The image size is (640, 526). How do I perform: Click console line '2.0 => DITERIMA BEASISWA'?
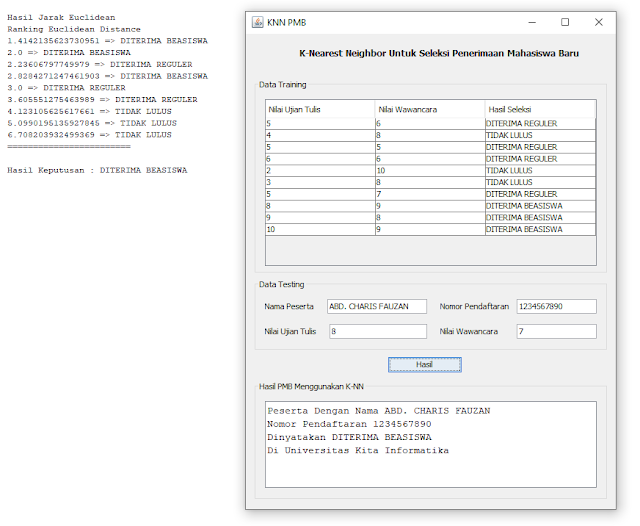(69, 53)
